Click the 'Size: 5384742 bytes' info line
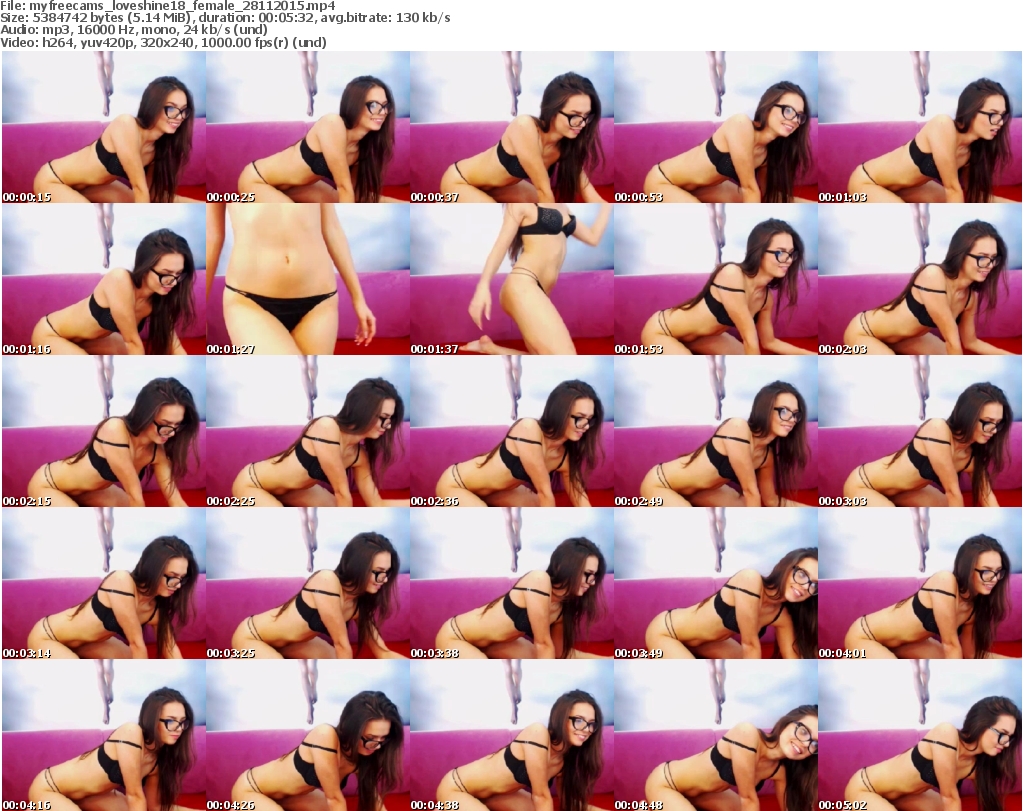The image size is (1024, 811). (x=225, y=18)
